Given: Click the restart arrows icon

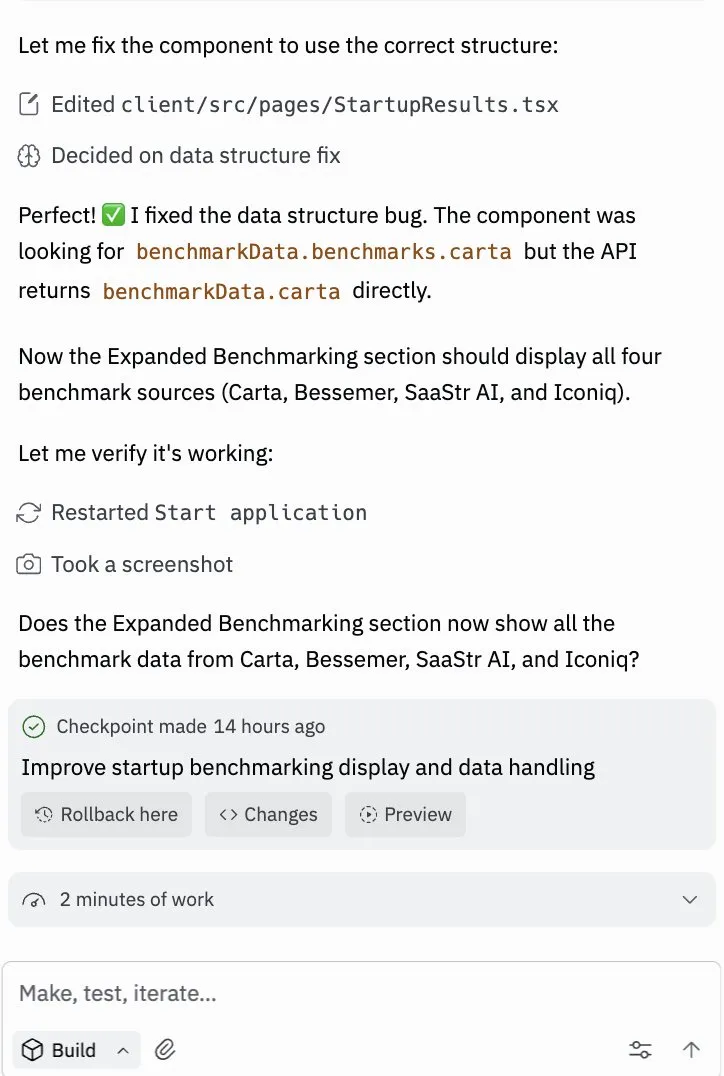Looking at the screenshot, I should 28,513.
